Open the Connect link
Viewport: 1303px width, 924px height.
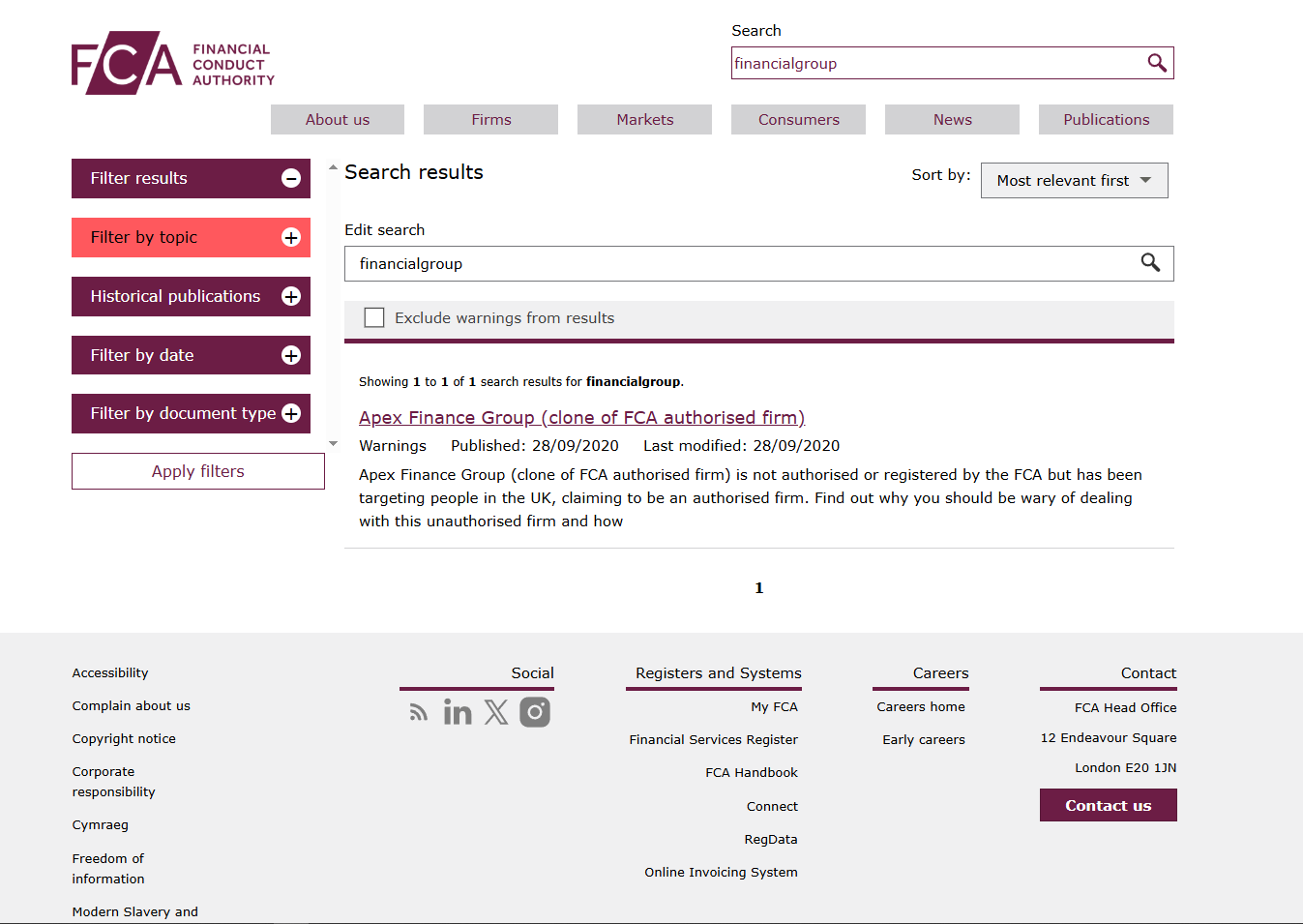point(773,806)
